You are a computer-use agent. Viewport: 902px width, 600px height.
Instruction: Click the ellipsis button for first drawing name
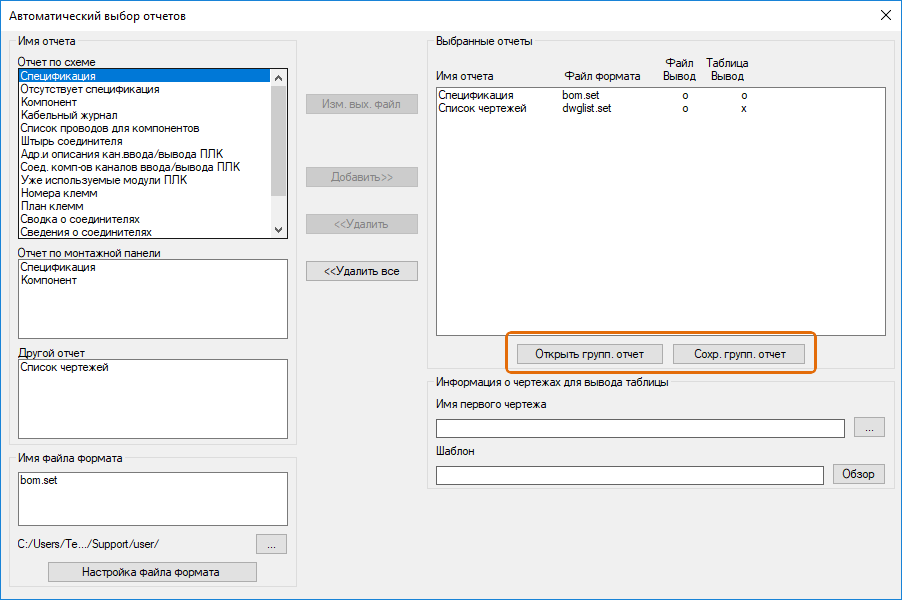869,428
